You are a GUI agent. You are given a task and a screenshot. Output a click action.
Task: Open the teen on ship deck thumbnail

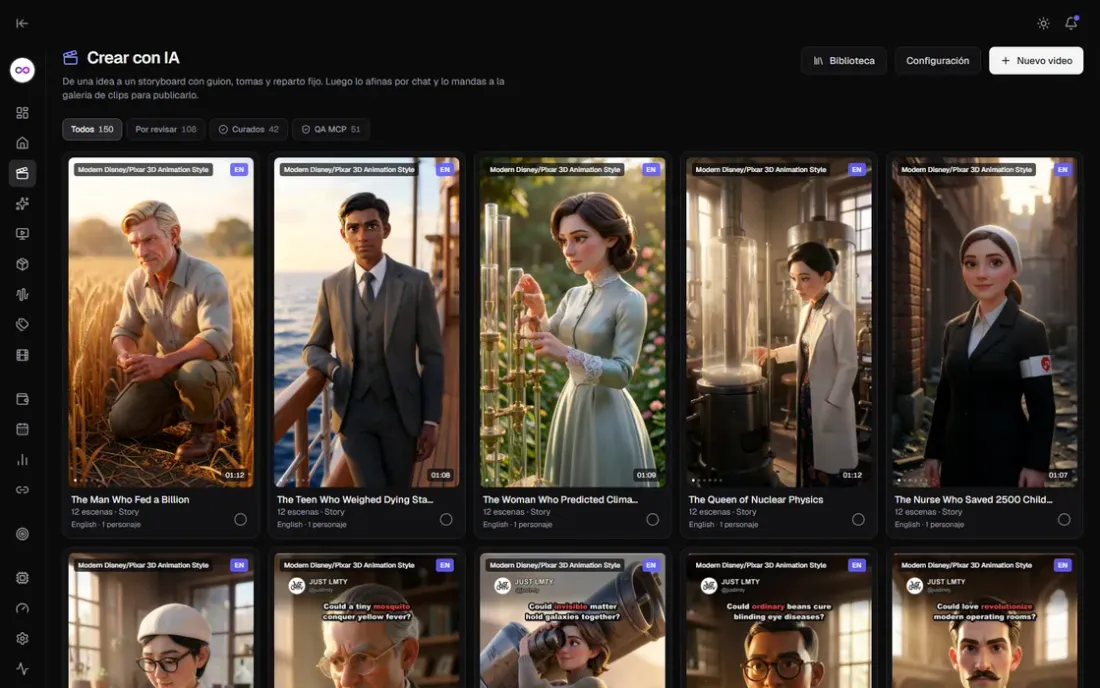(x=367, y=322)
